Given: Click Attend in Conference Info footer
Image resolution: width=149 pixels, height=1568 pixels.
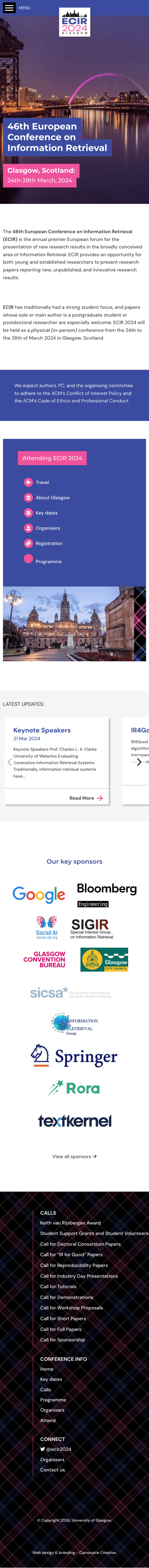Looking at the screenshot, I should (x=48, y=1421).
